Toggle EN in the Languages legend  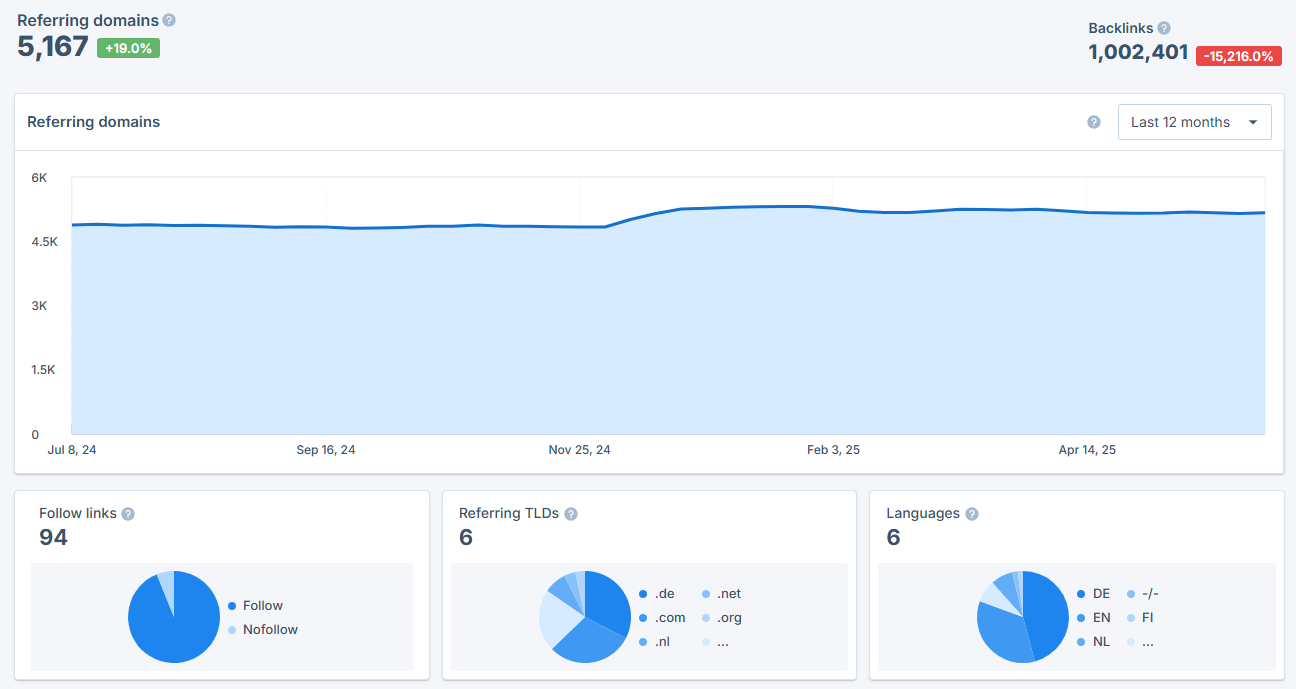tap(1101, 617)
